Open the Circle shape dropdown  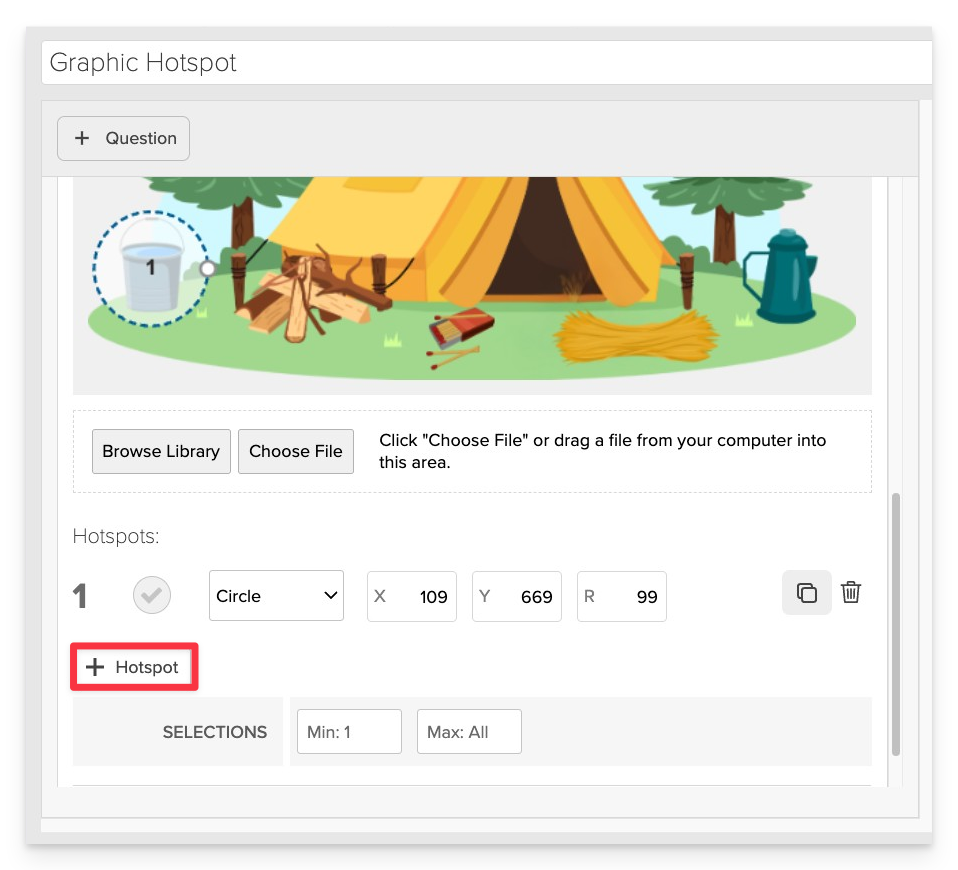click(276, 596)
